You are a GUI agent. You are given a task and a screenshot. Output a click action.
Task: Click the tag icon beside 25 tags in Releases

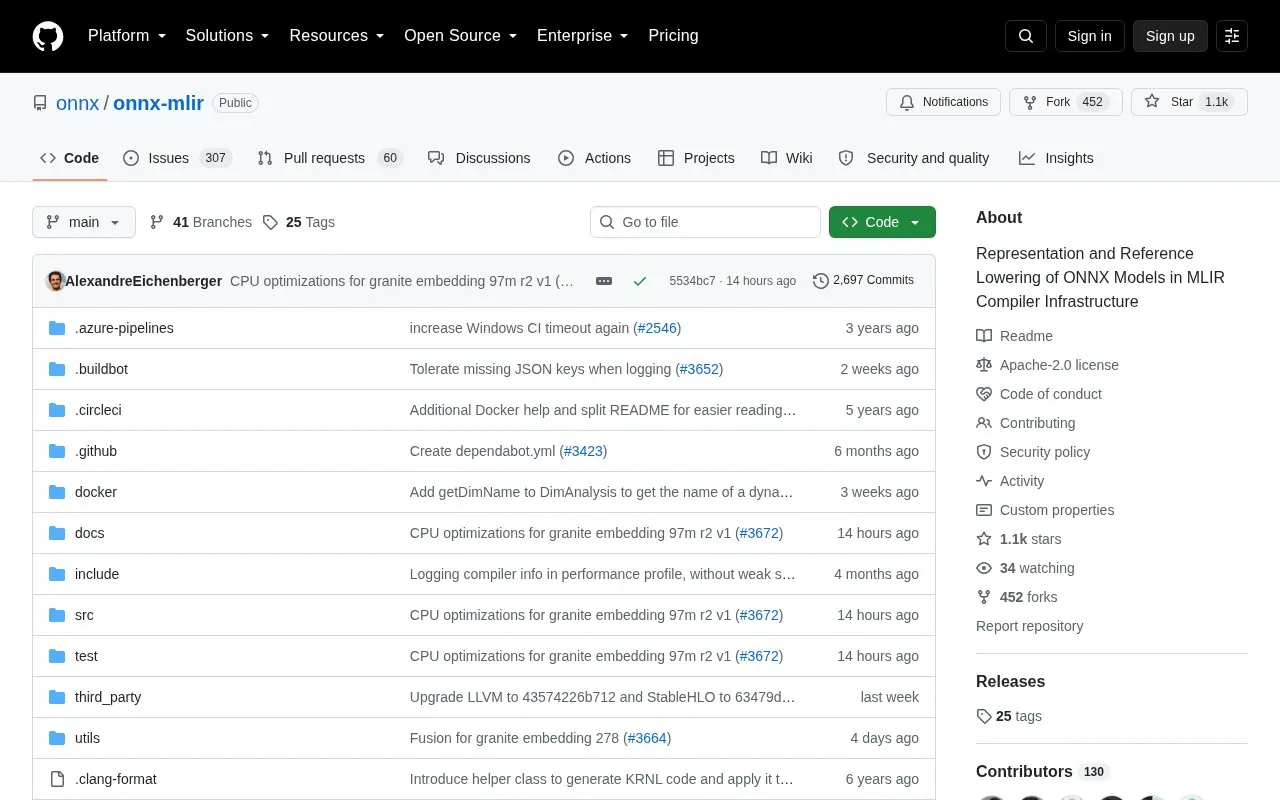click(x=984, y=716)
